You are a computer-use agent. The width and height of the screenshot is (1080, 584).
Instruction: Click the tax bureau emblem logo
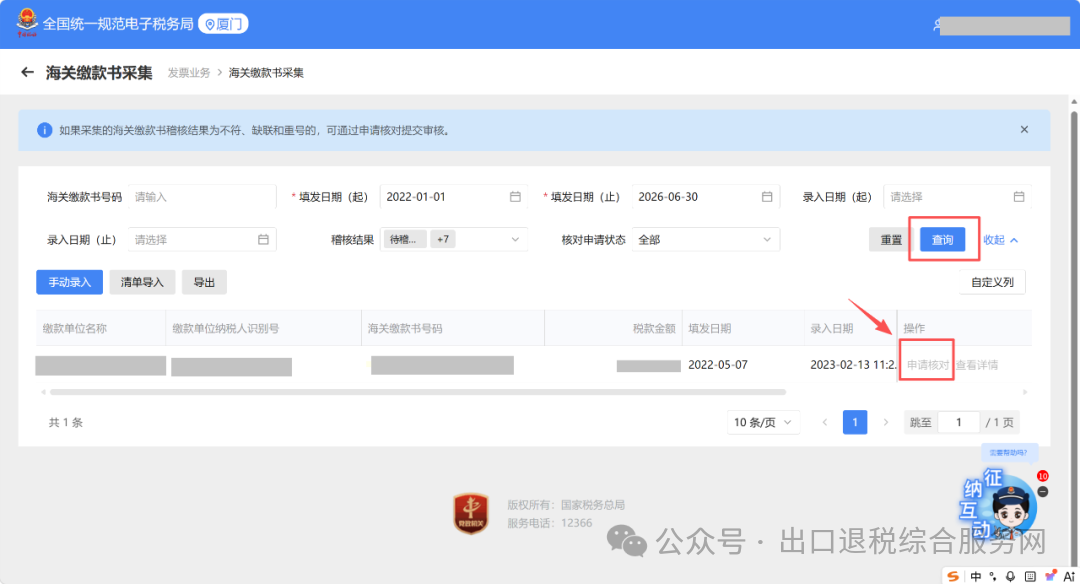point(27,21)
